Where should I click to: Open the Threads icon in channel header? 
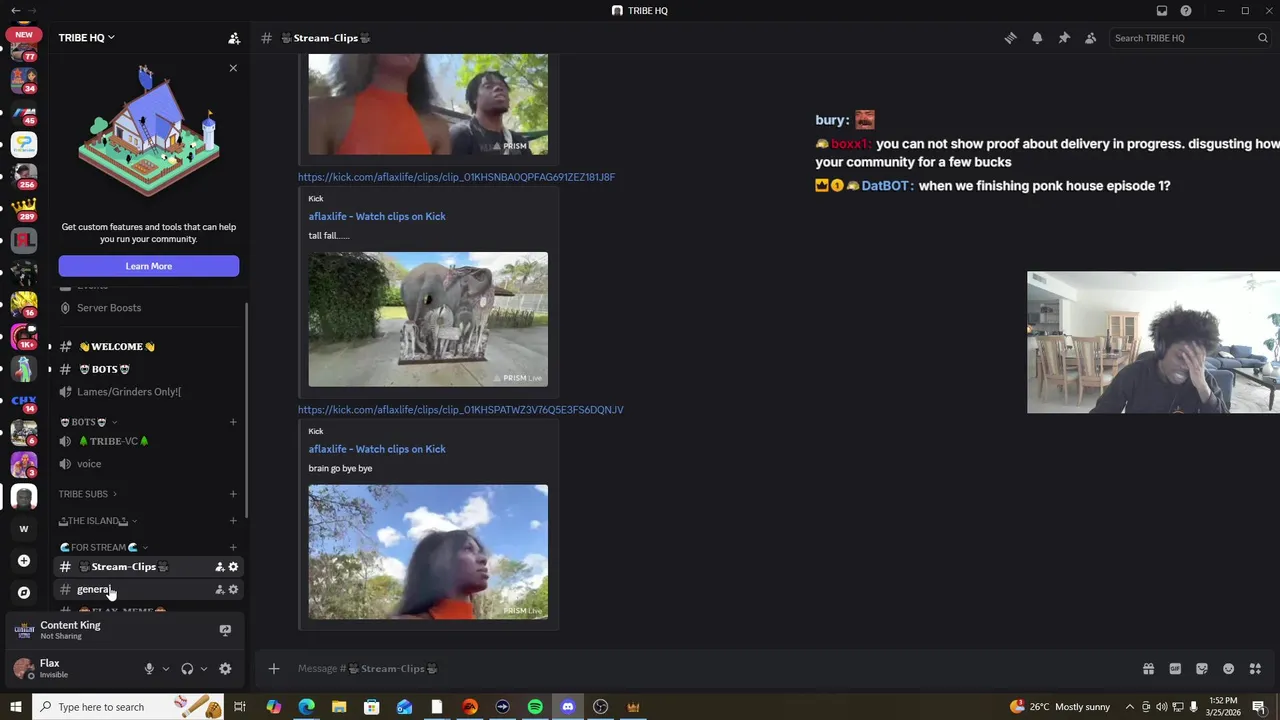[1010, 38]
